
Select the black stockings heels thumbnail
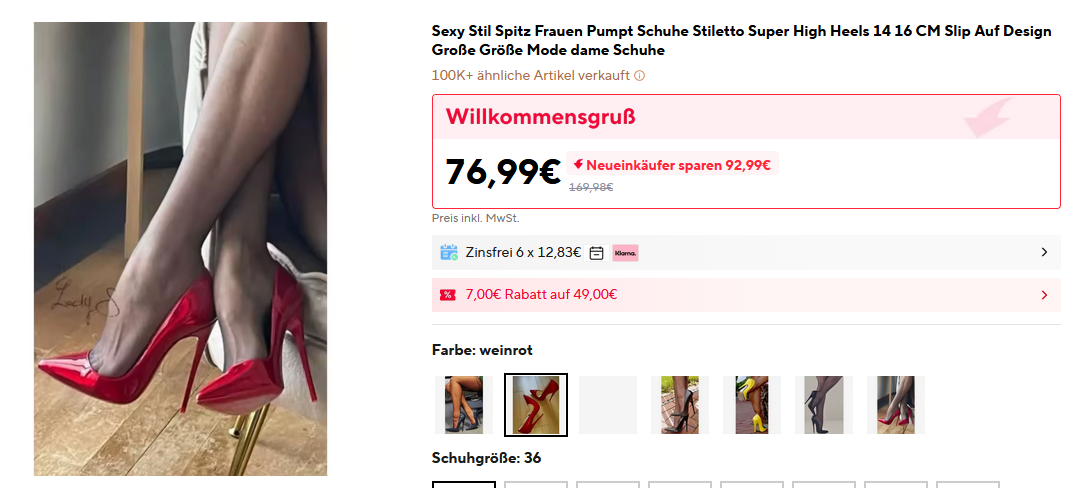click(x=824, y=405)
